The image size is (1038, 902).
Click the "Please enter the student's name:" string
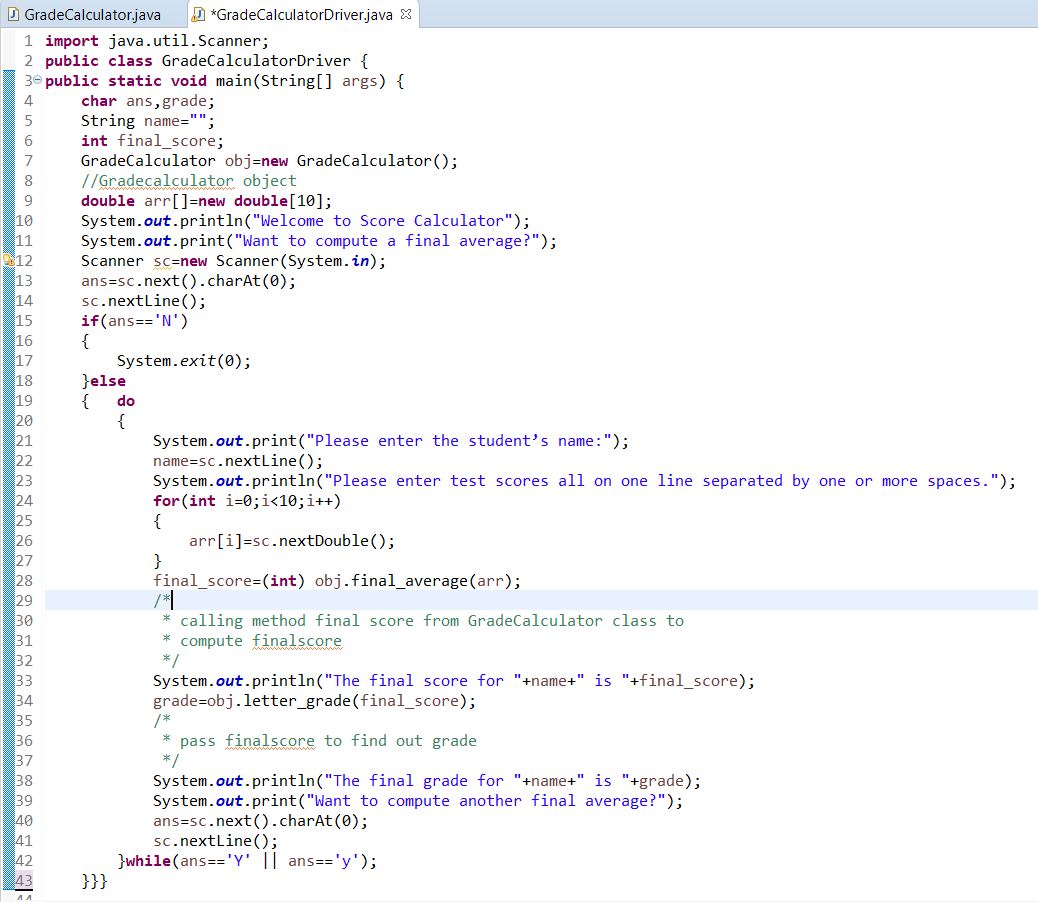pos(459,441)
